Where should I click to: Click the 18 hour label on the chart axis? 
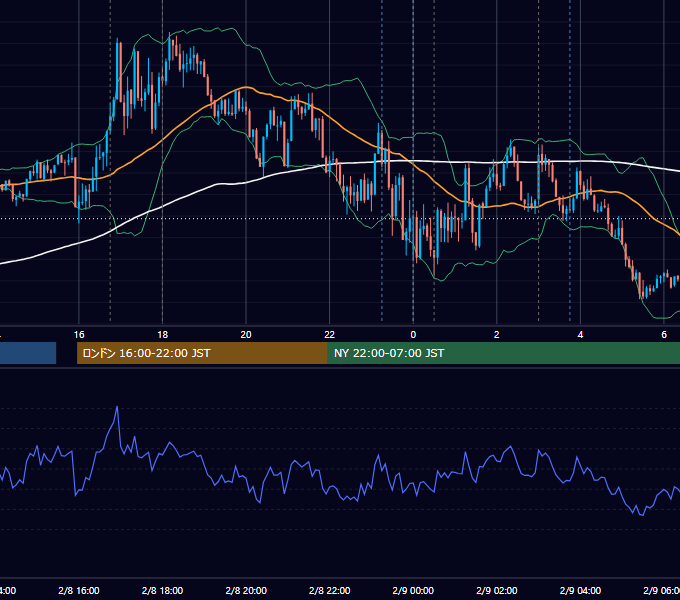[163, 335]
